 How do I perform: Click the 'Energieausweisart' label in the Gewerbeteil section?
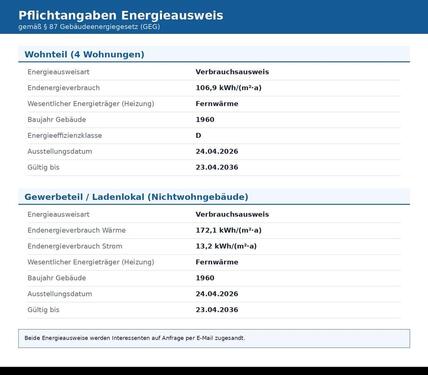tap(58, 214)
